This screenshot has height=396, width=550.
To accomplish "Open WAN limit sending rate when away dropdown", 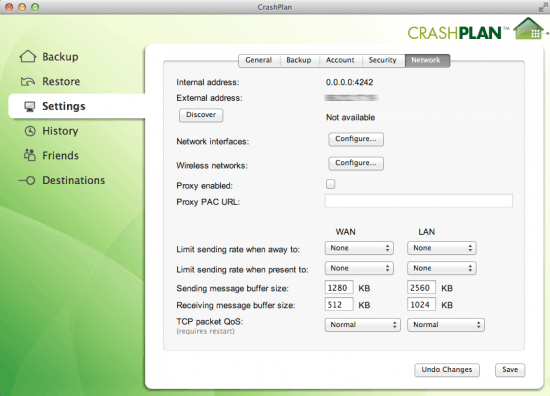I will pyautogui.click(x=359, y=248).
